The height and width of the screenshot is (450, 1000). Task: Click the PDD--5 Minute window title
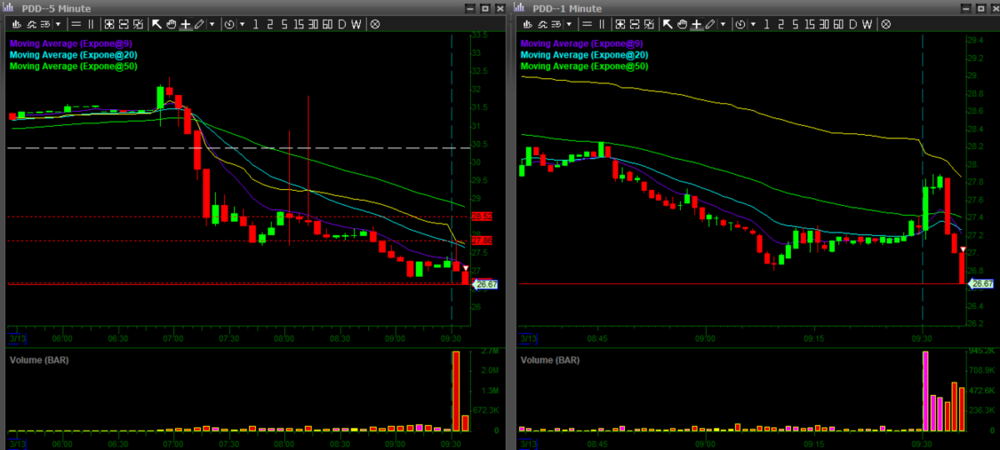click(x=56, y=7)
